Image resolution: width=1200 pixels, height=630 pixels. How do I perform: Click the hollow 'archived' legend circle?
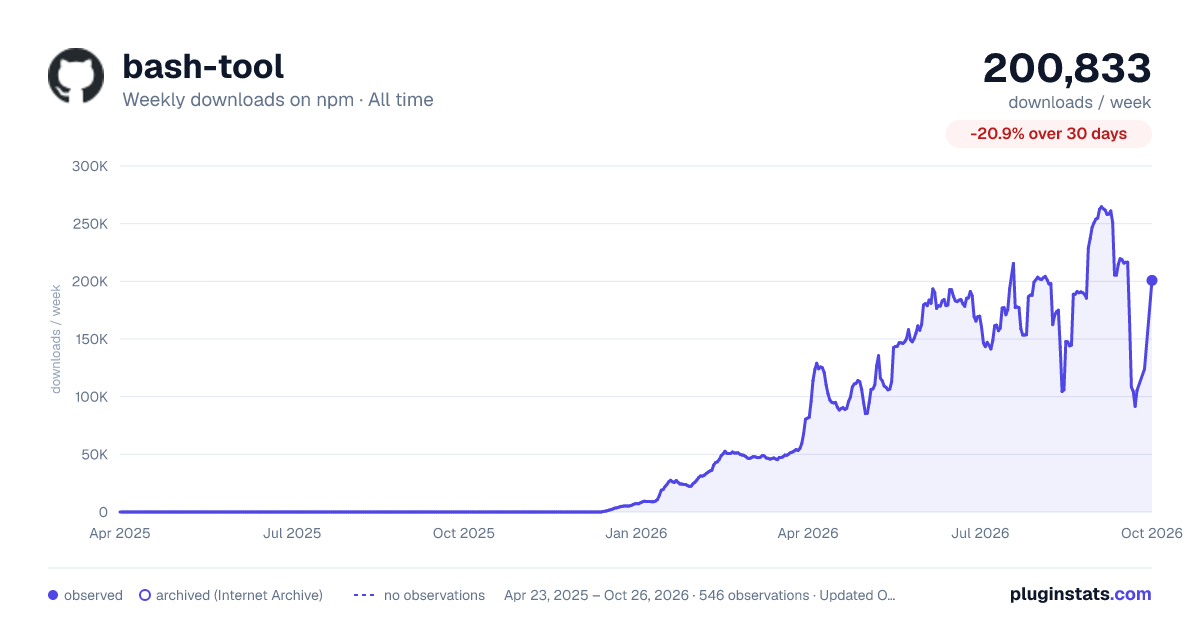(144, 595)
